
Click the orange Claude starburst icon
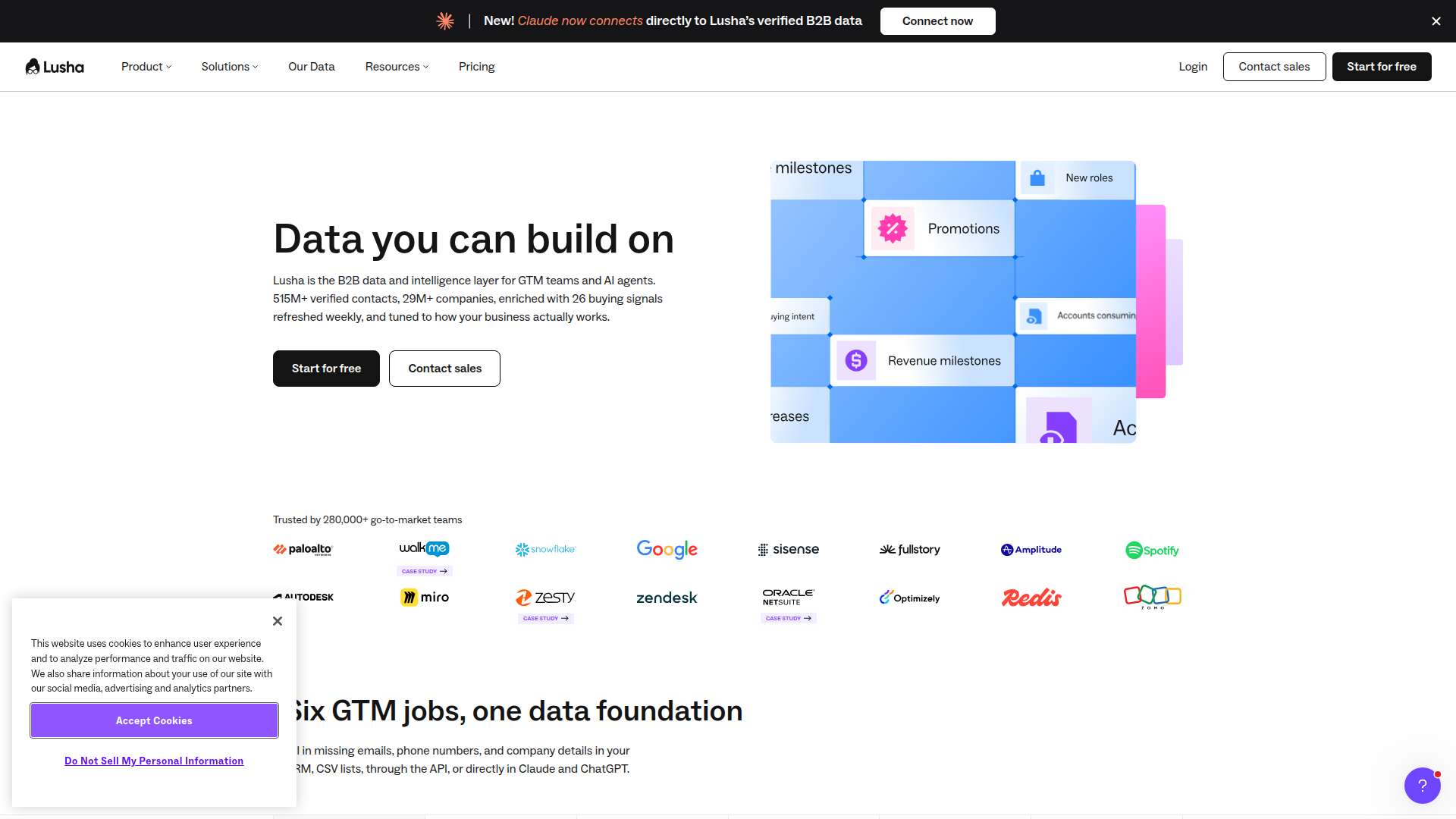click(x=445, y=21)
